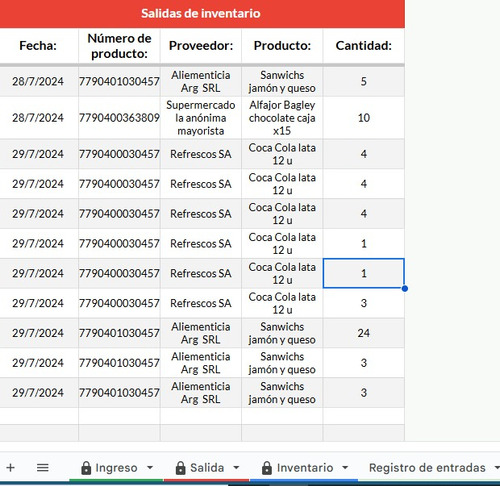Switch to the Inventario sheet tab

pyautogui.click(x=305, y=468)
